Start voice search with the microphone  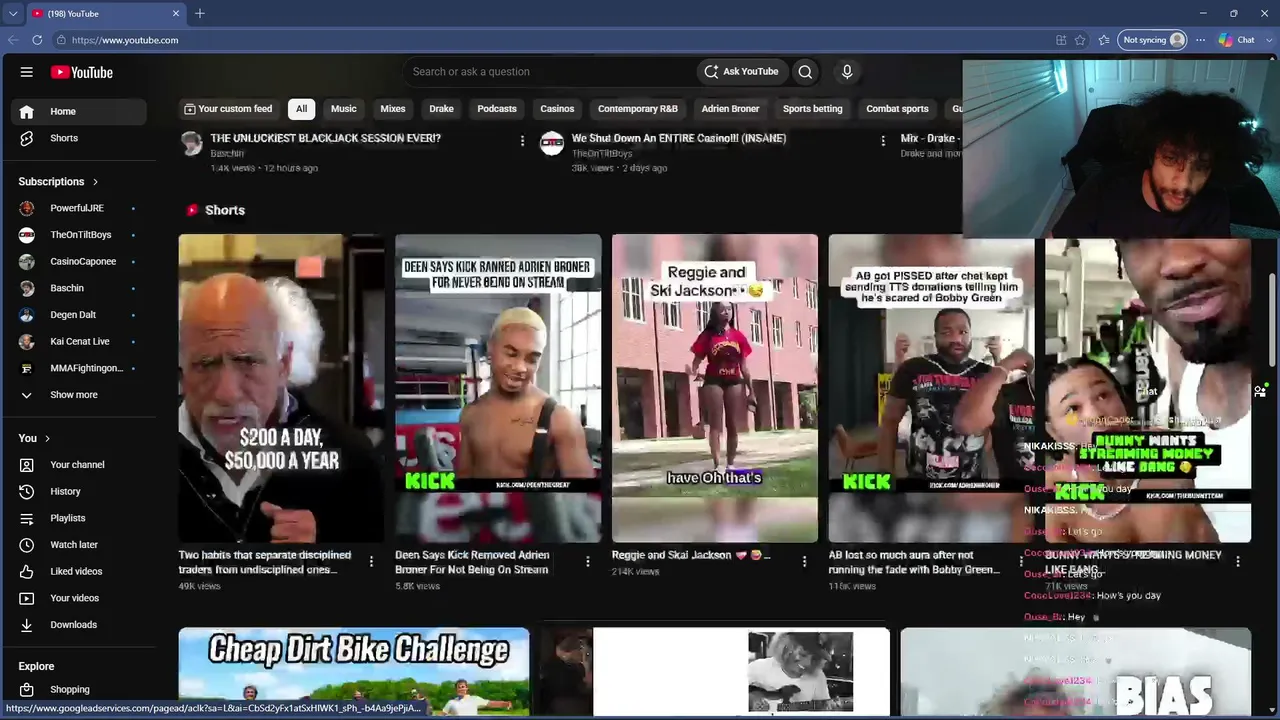point(847,72)
